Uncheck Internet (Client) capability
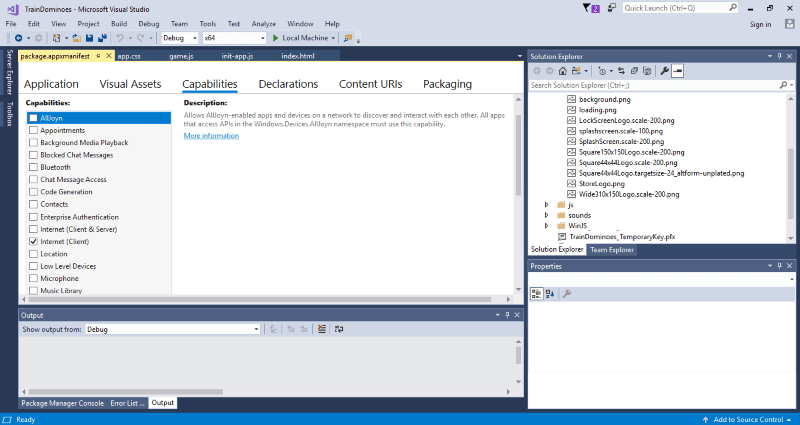The width and height of the screenshot is (800, 425). point(34,241)
